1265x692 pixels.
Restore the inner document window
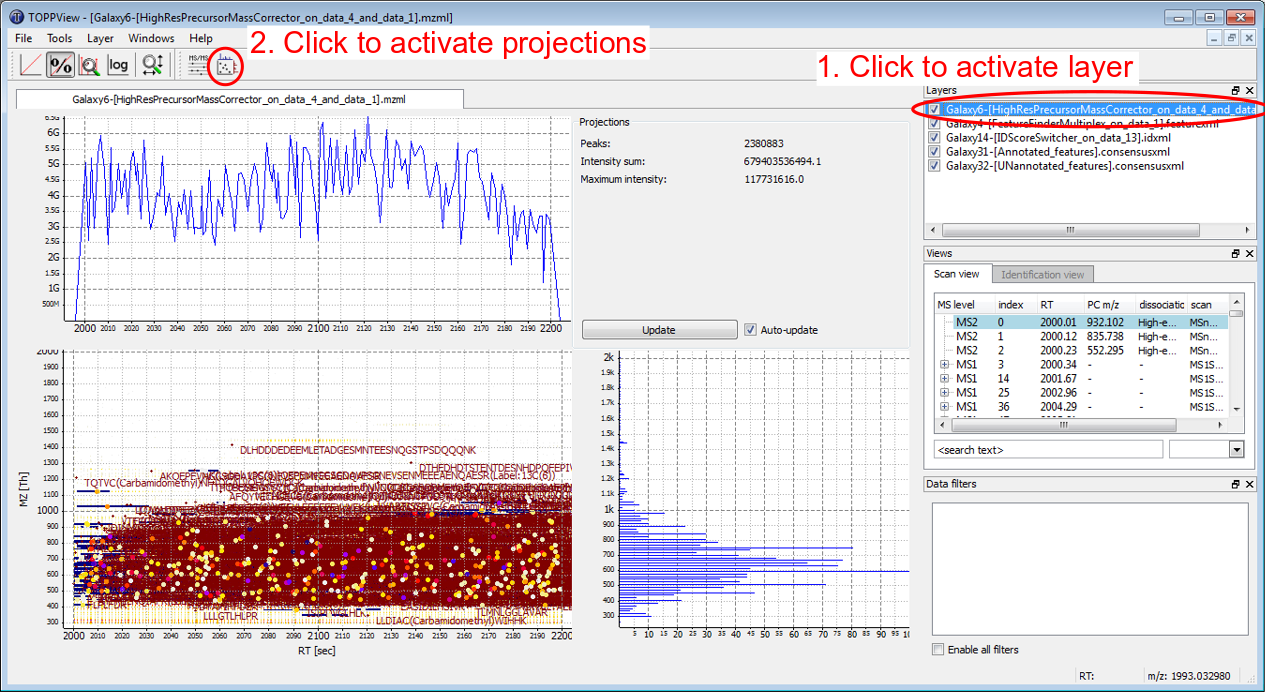[1231, 38]
